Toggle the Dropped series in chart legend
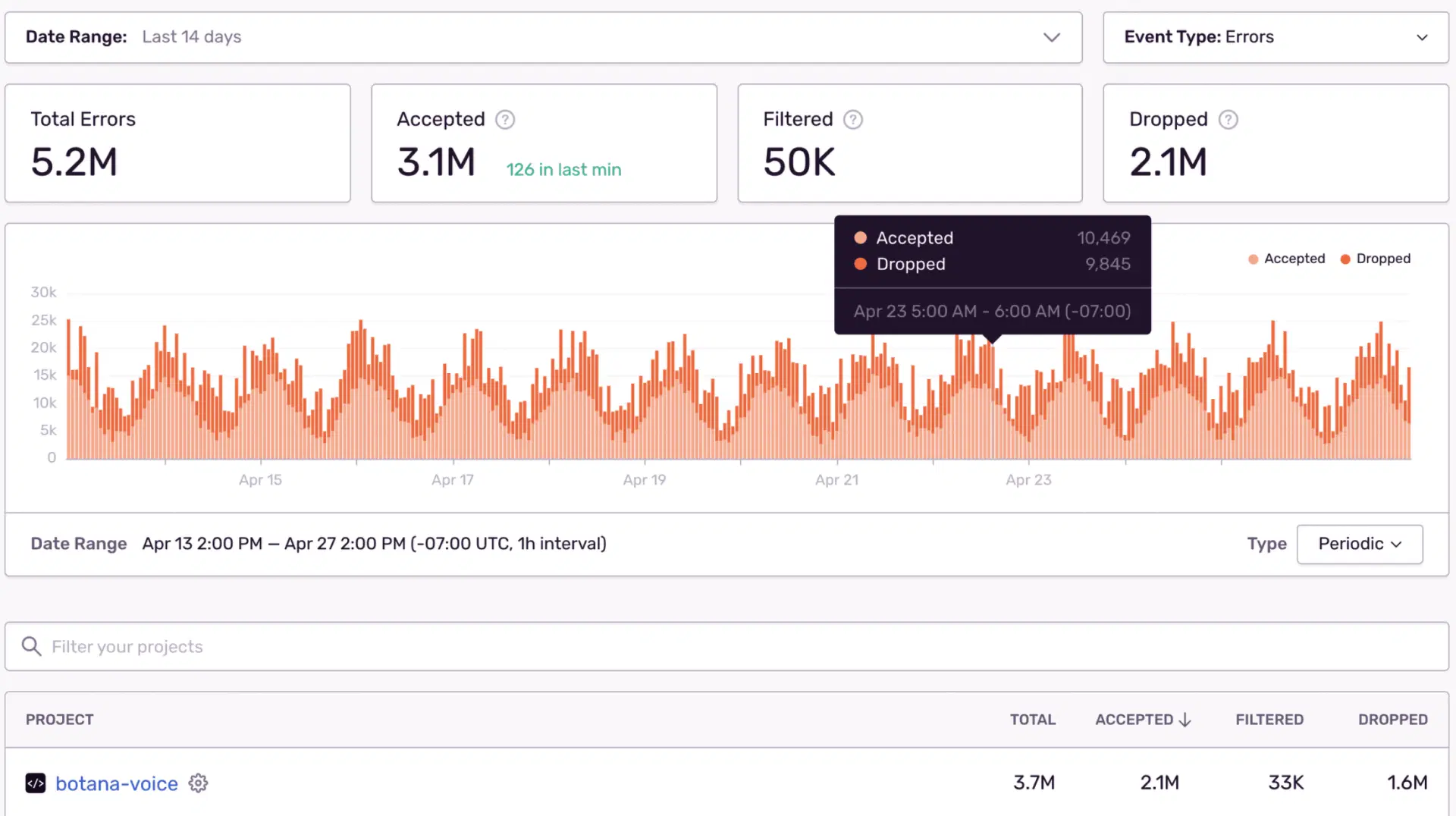This screenshot has height=816, width=1456. coord(1375,259)
